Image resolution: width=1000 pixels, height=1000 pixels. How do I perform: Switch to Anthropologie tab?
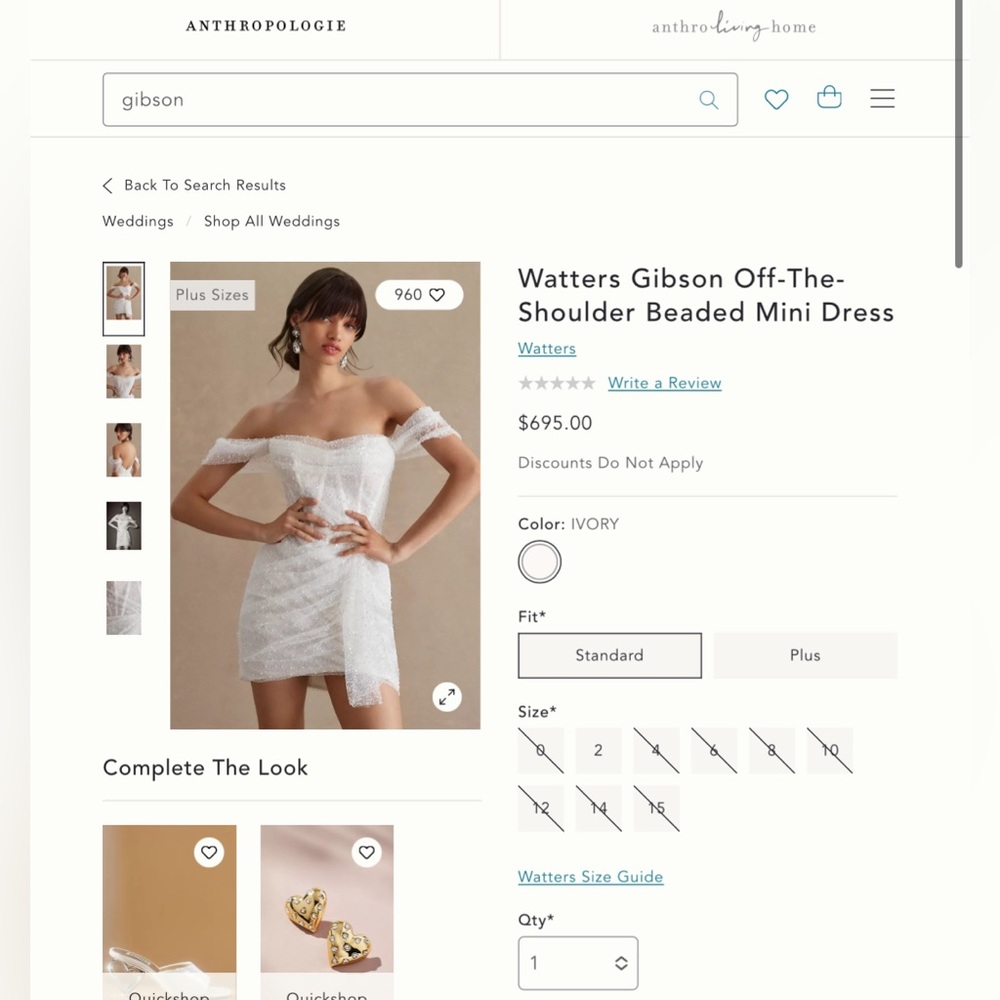pyautogui.click(x=266, y=26)
